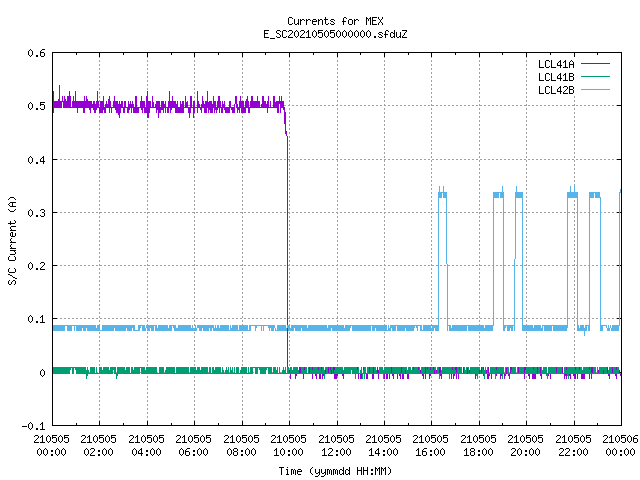This screenshot has height=480, width=640.
Task: Select the filename E_SC20210505000000.sfduZ subtitle
Action: [335, 34]
